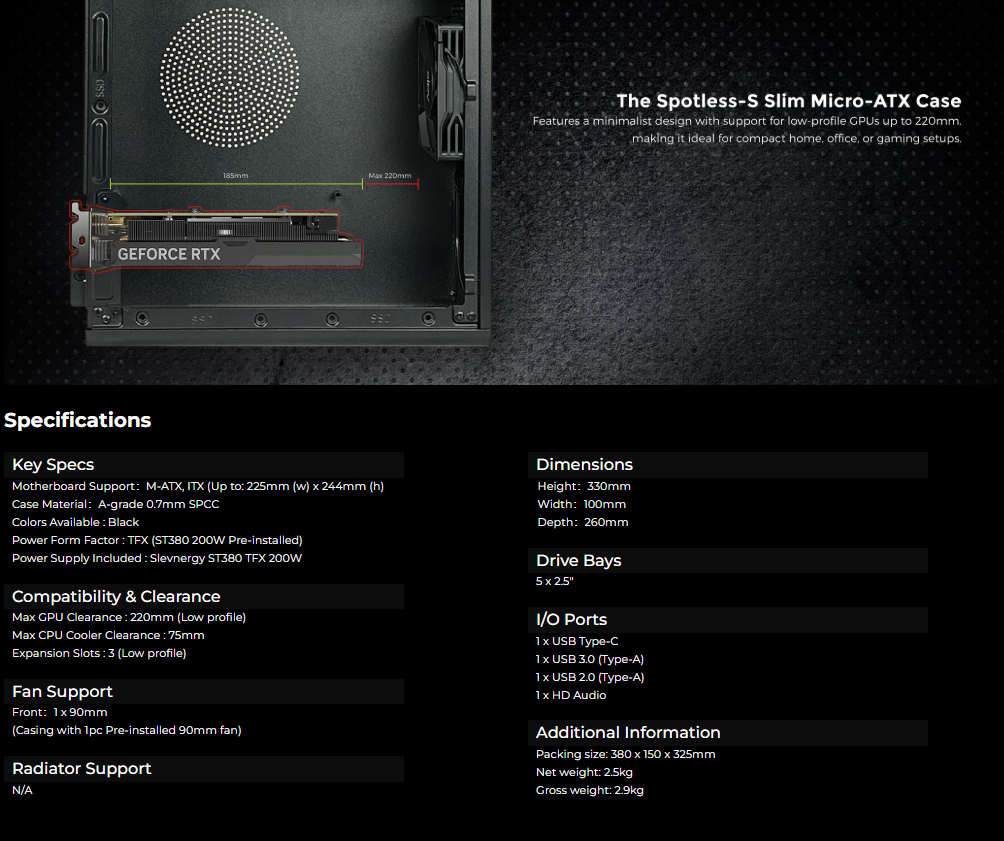Click the Fan Support section header

62,691
